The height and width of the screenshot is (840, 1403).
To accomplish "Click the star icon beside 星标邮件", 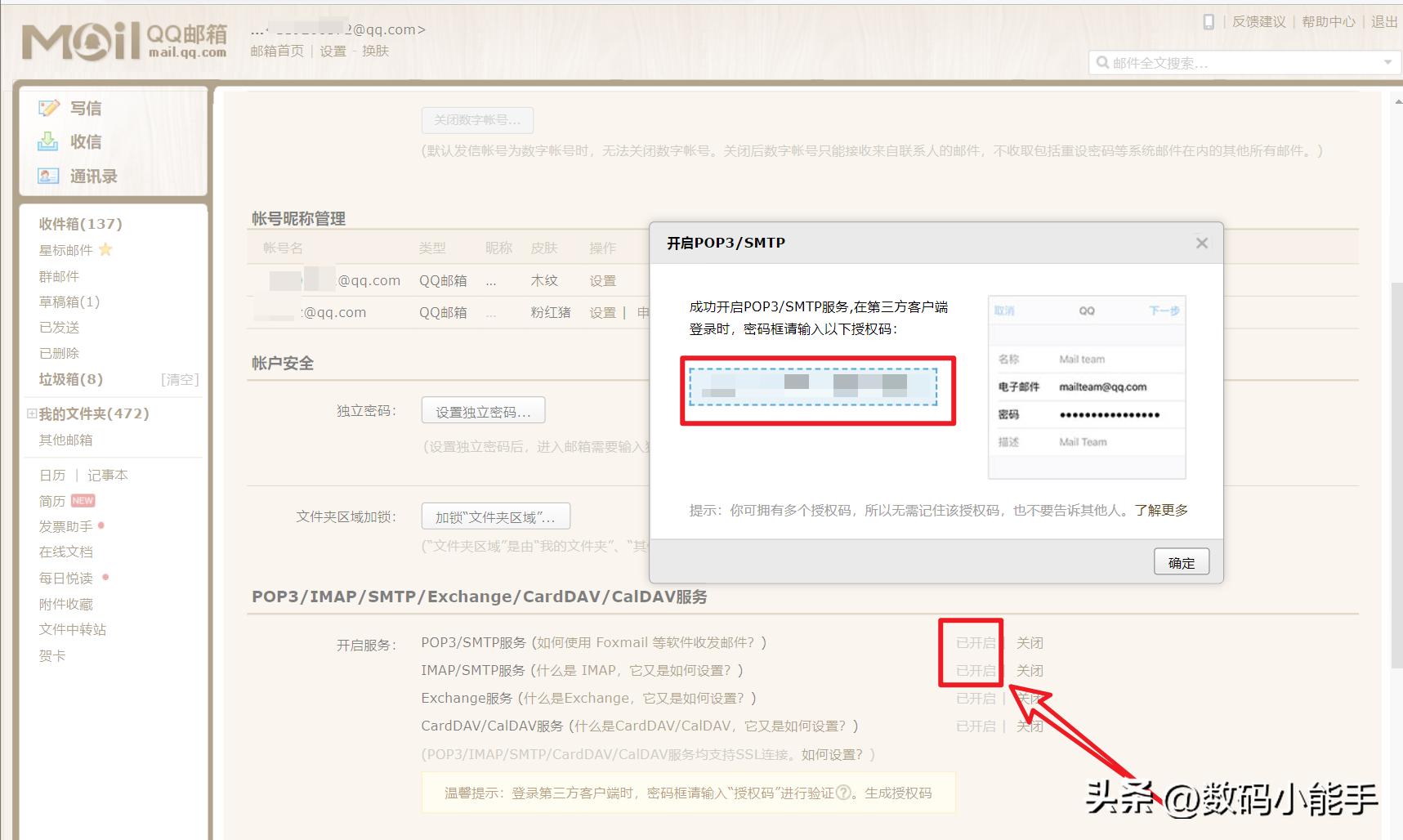I will click(105, 250).
